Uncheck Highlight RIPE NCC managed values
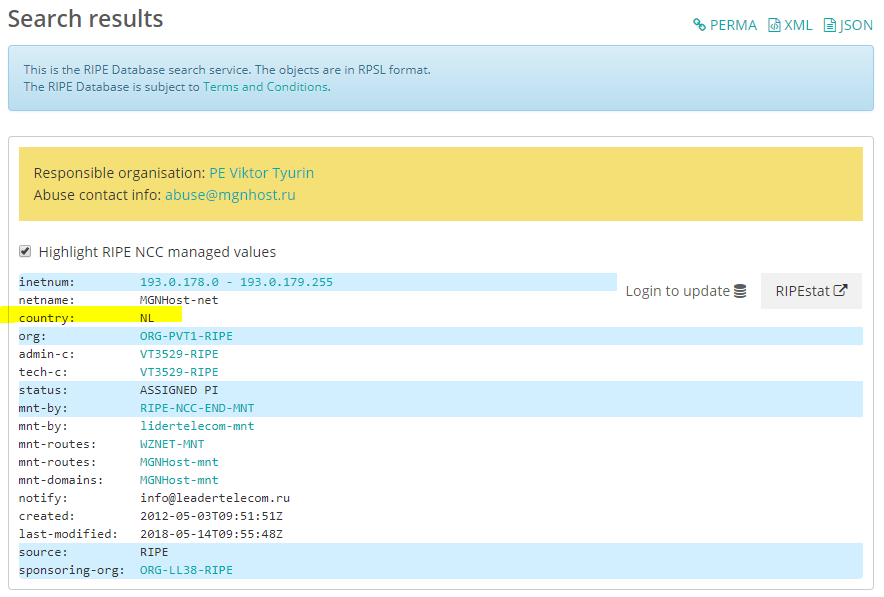The height and width of the screenshot is (597, 884). pos(25,251)
